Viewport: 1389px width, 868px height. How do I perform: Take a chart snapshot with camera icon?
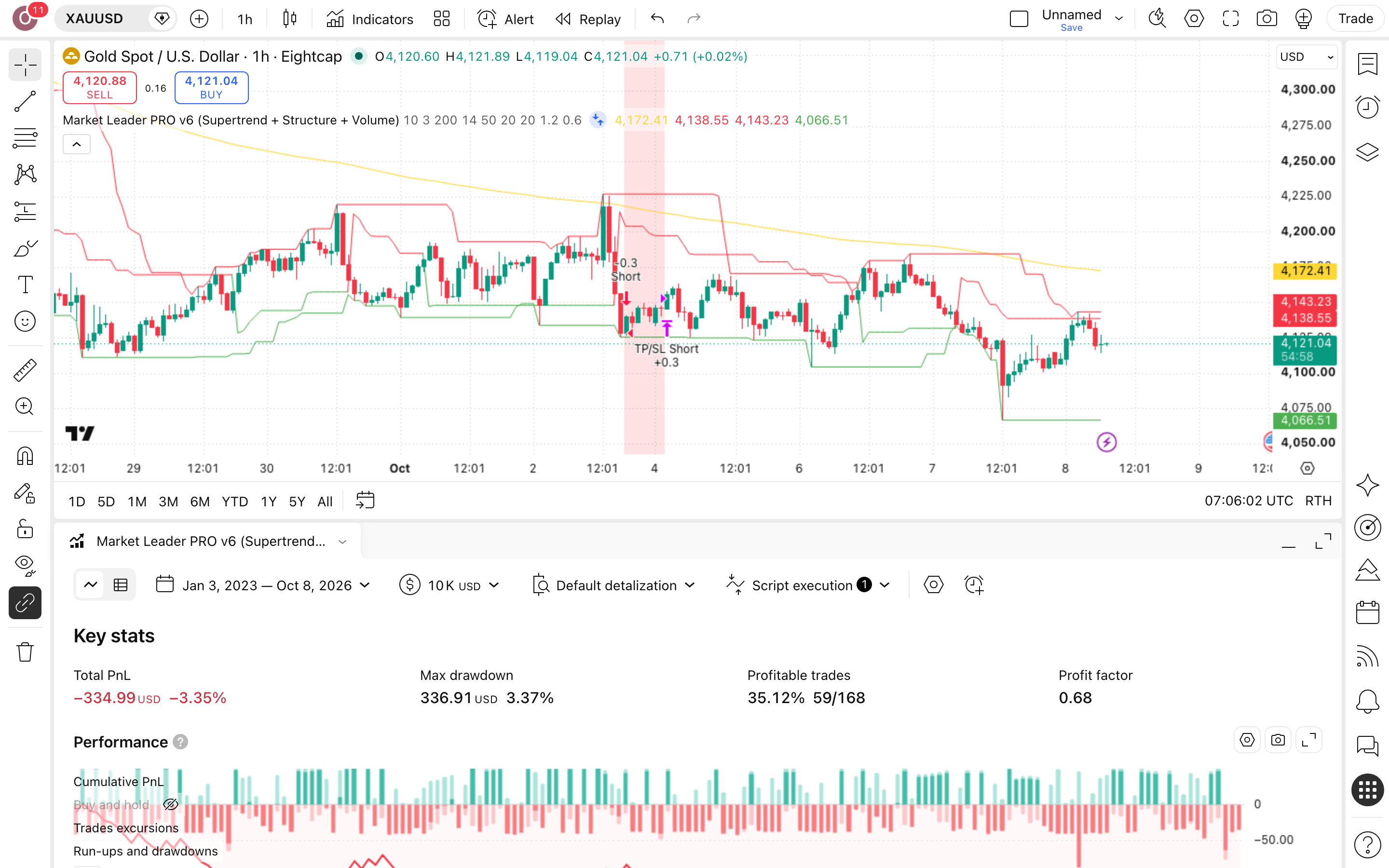click(1267, 19)
